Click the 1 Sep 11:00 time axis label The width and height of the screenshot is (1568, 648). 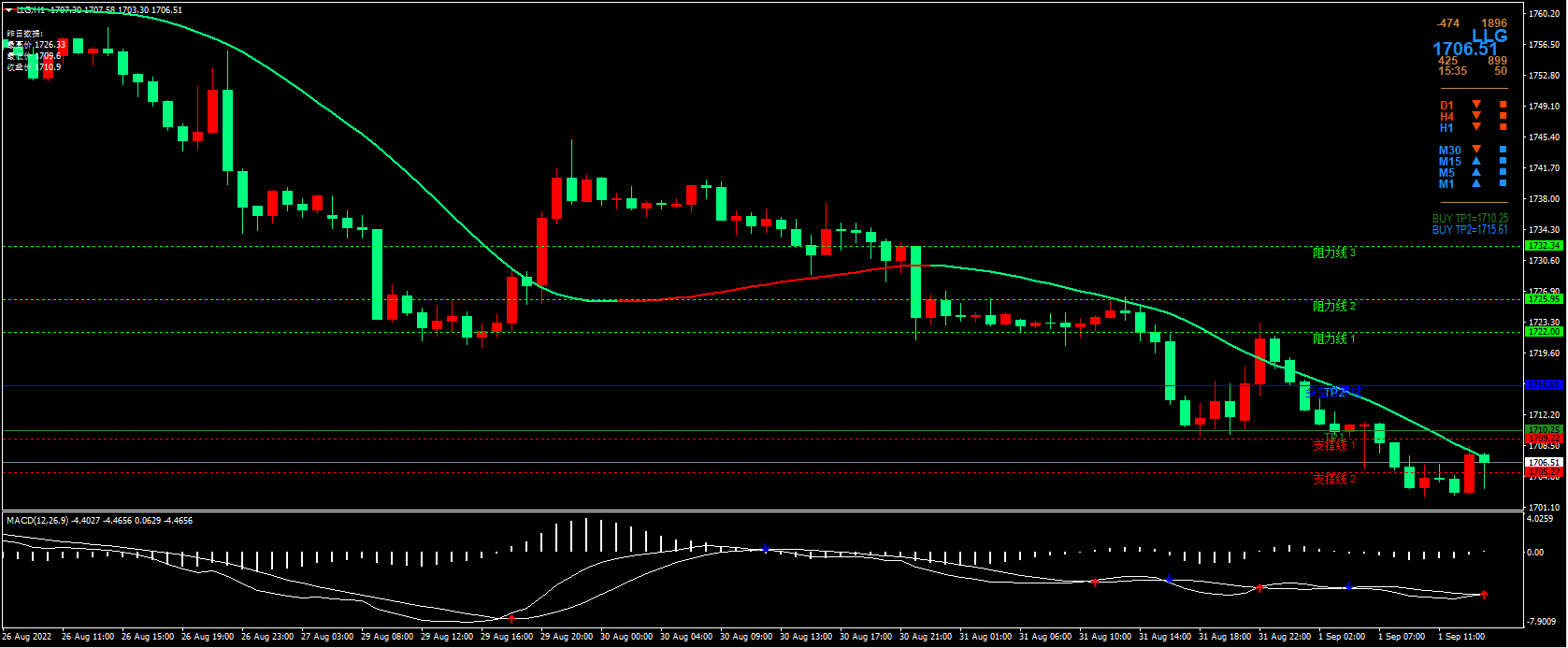pos(1460,637)
